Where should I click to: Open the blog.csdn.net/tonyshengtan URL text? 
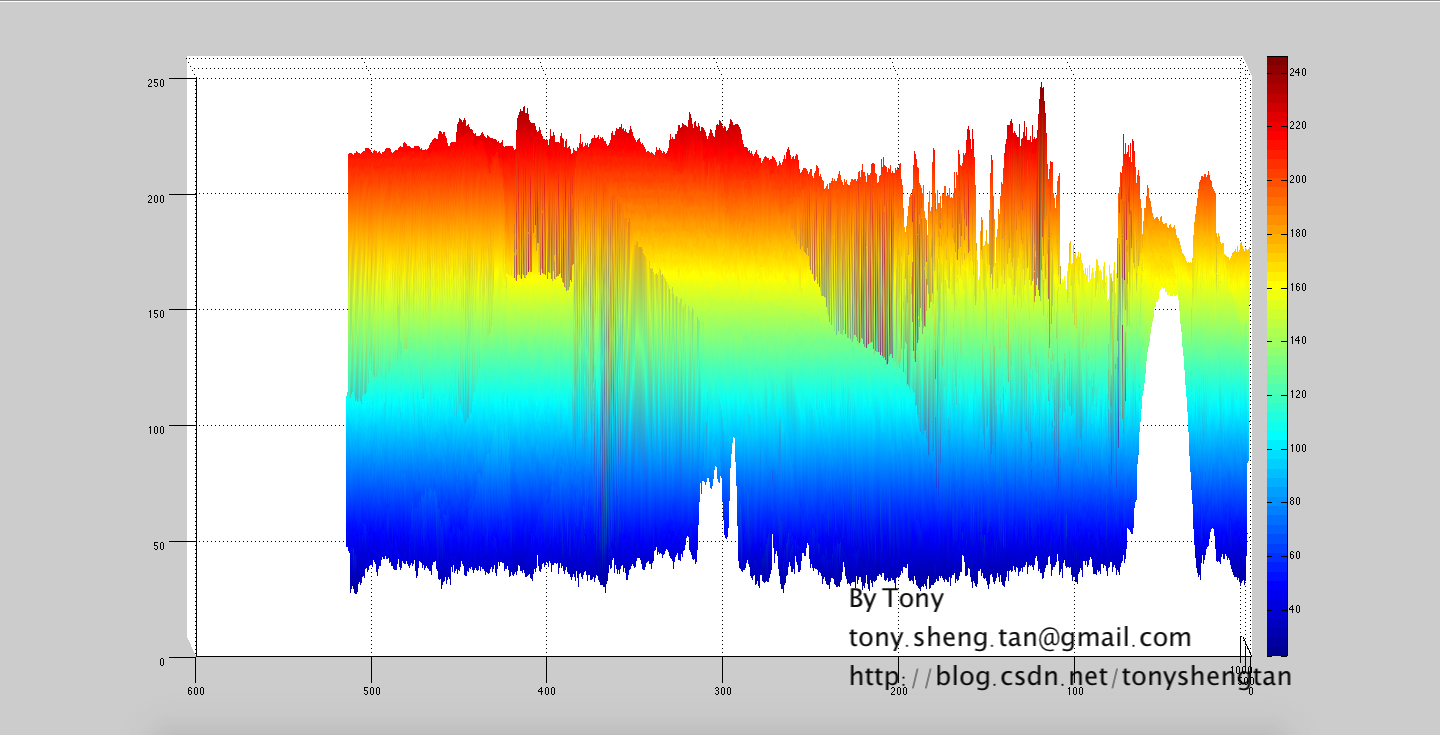[x=1070, y=677]
